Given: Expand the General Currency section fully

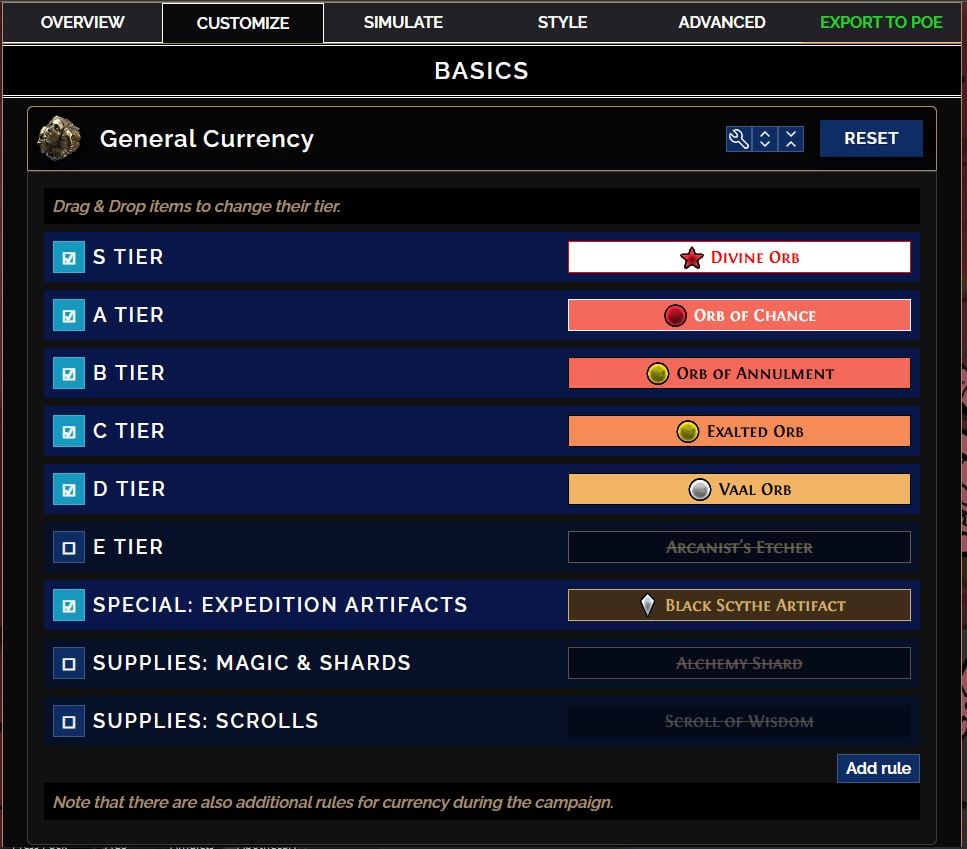Looking at the screenshot, I should point(765,139).
